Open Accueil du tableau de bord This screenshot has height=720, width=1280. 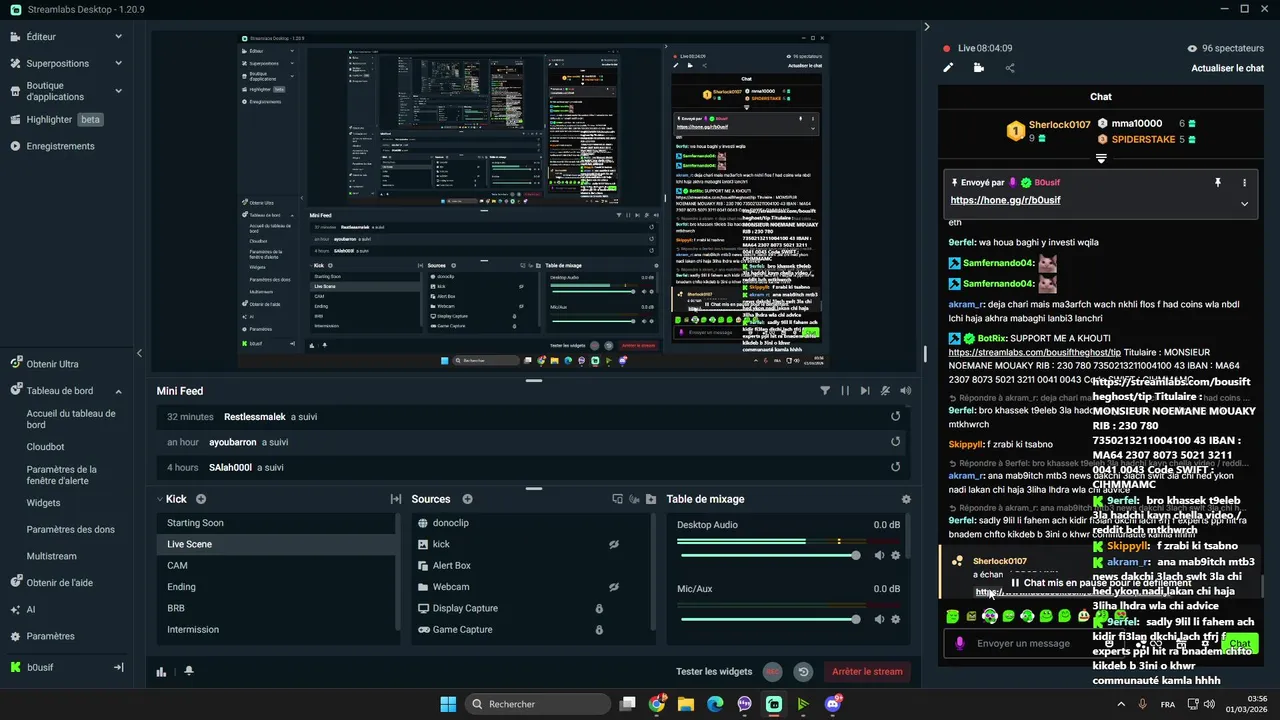click(x=71, y=419)
